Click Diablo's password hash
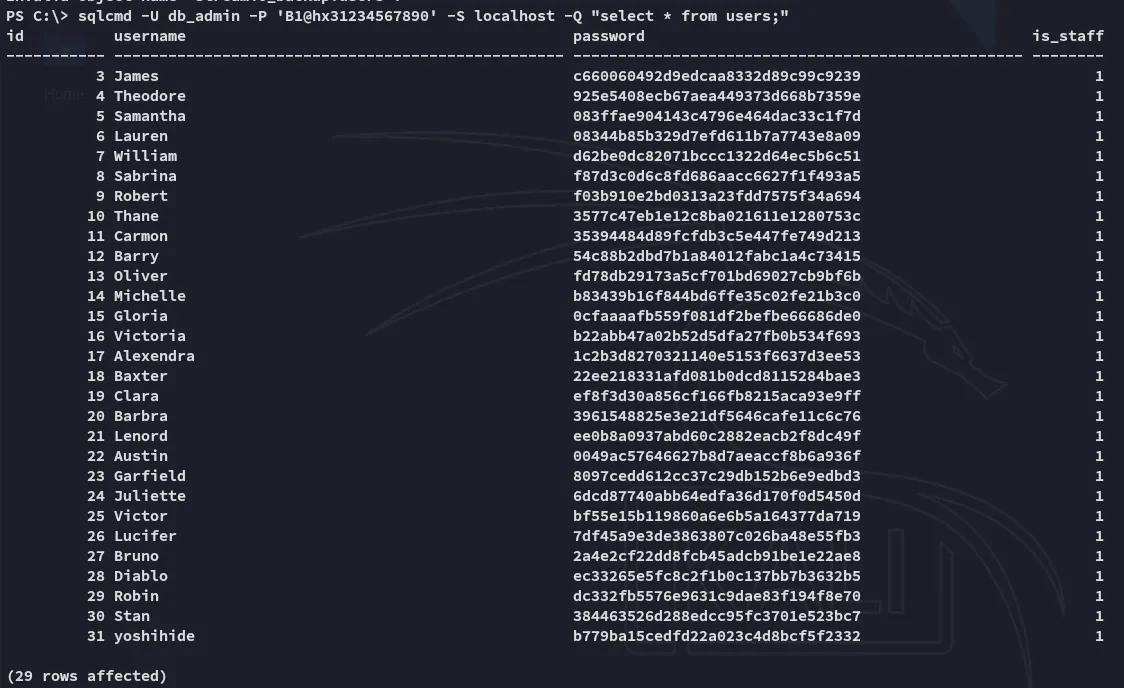1124x688 pixels. click(x=716, y=576)
